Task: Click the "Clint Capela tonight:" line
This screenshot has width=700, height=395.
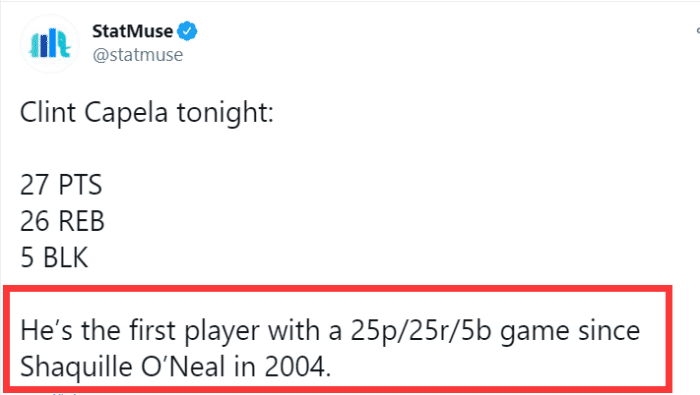Action: pos(147,113)
